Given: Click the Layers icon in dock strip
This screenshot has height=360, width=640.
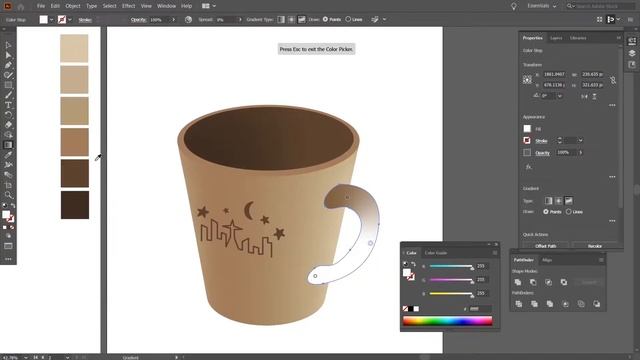Looking at the screenshot, I should [632, 53].
